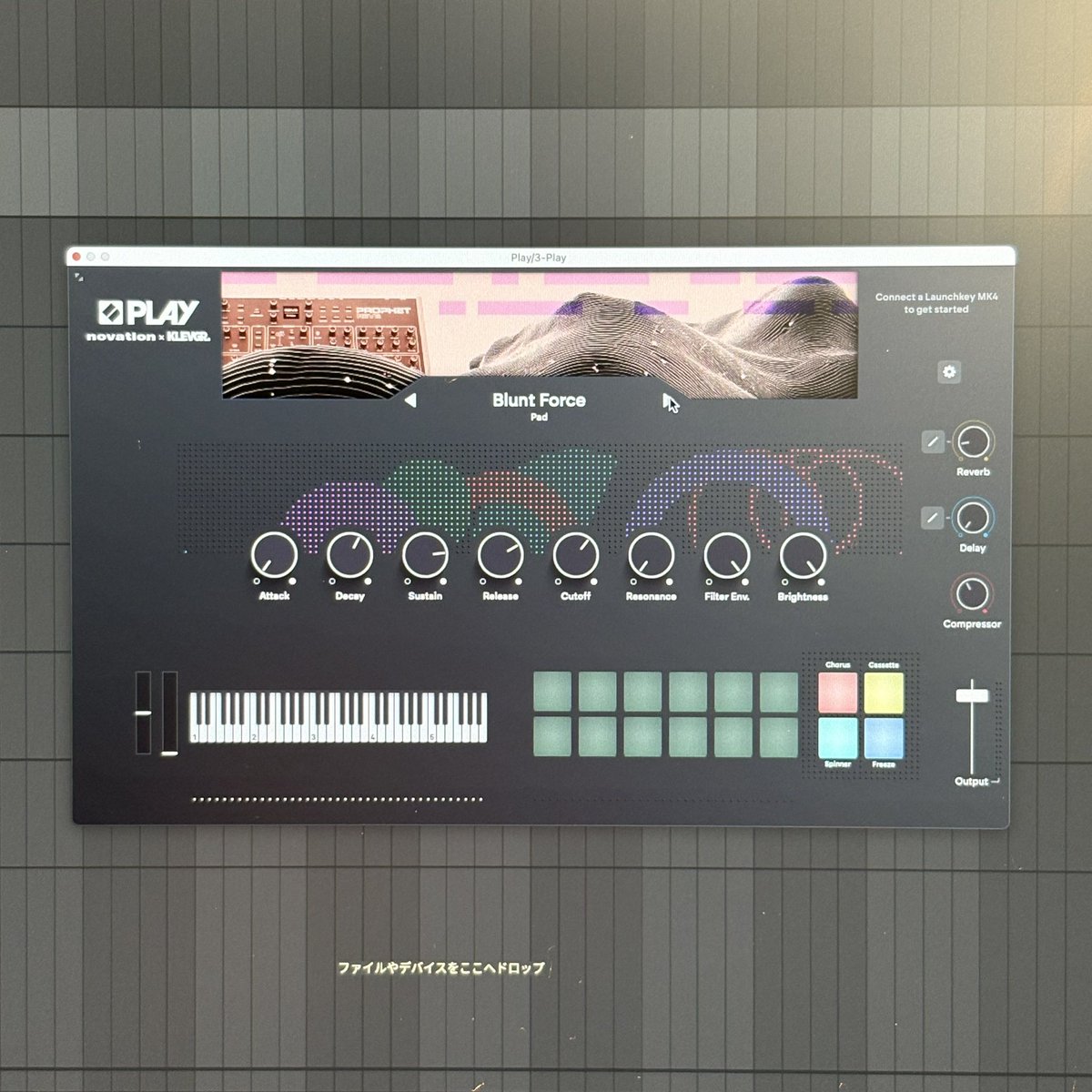Go to the next preset arrow
This screenshot has width=1092, height=1092.
pyautogui.click(x=670, y=402)
